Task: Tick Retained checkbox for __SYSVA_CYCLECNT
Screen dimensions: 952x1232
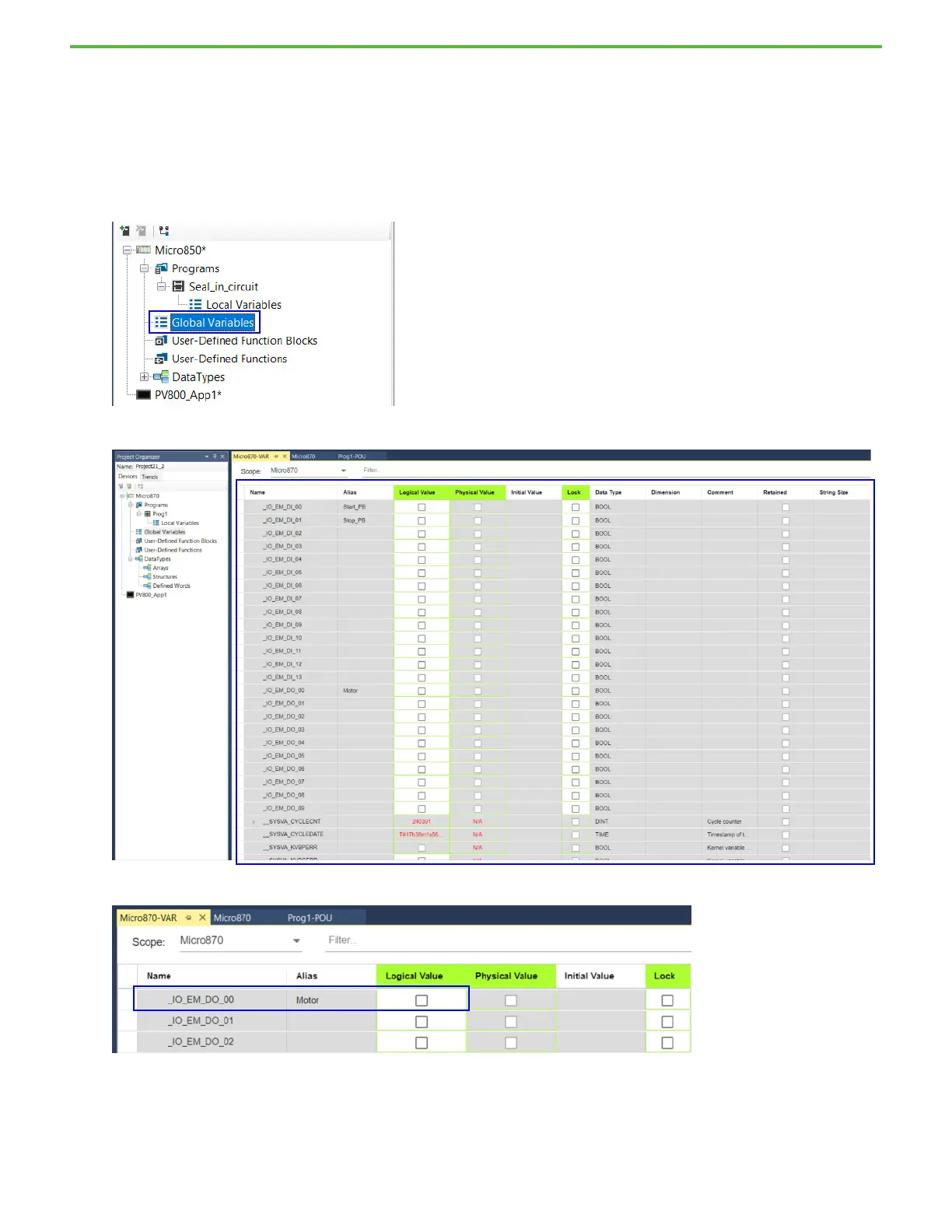Action: point(786,821)
